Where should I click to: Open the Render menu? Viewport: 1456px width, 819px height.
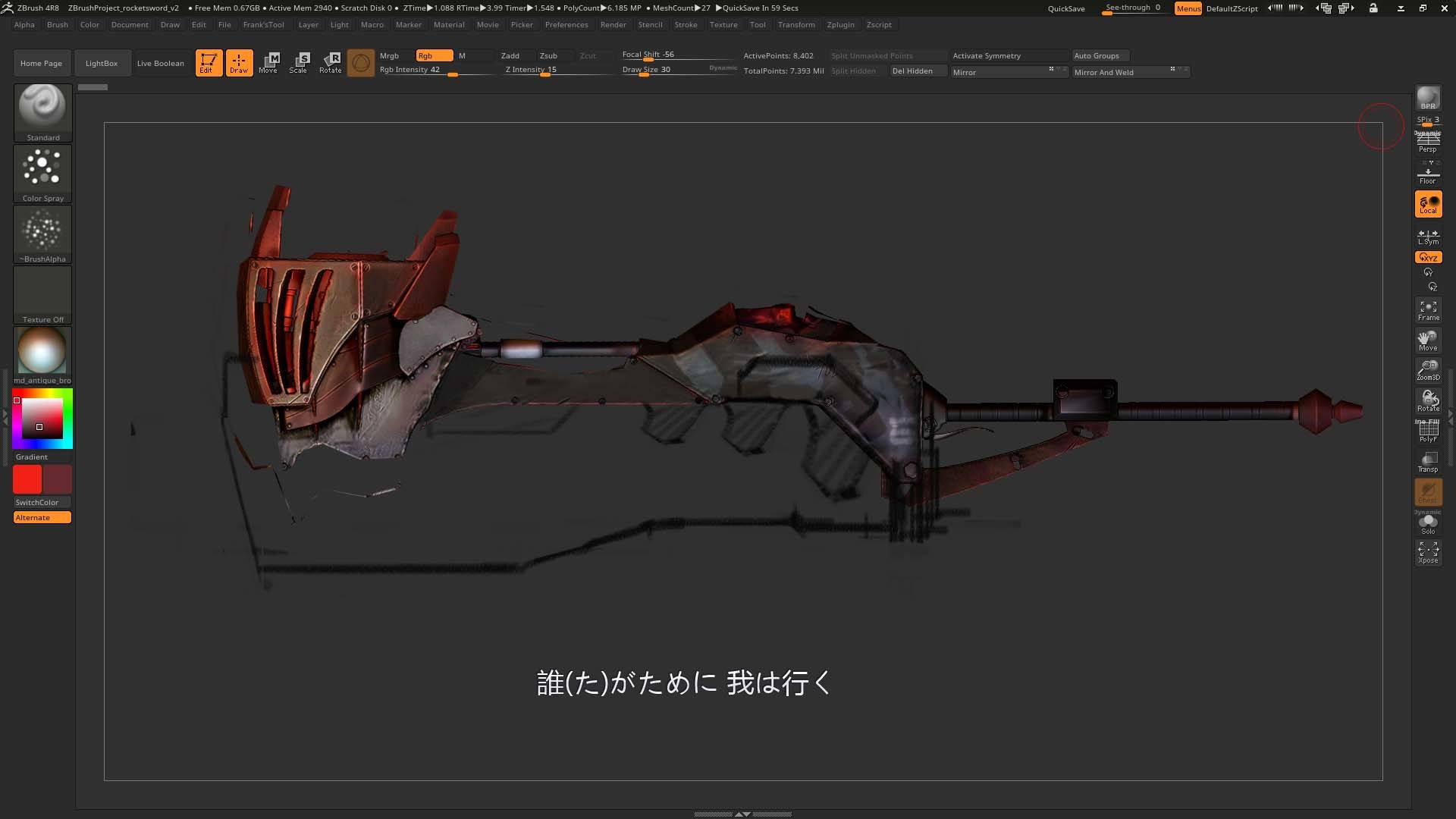pos(613,24)
